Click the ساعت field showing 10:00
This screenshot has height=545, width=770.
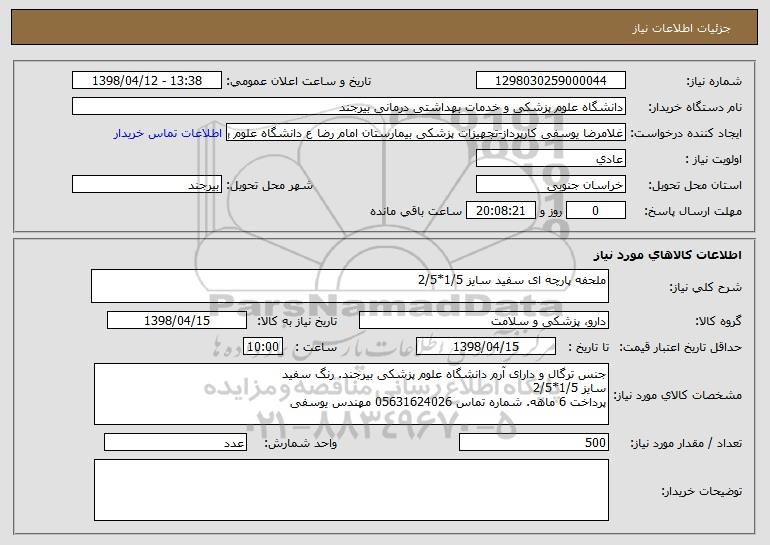(x=263, y=347)
